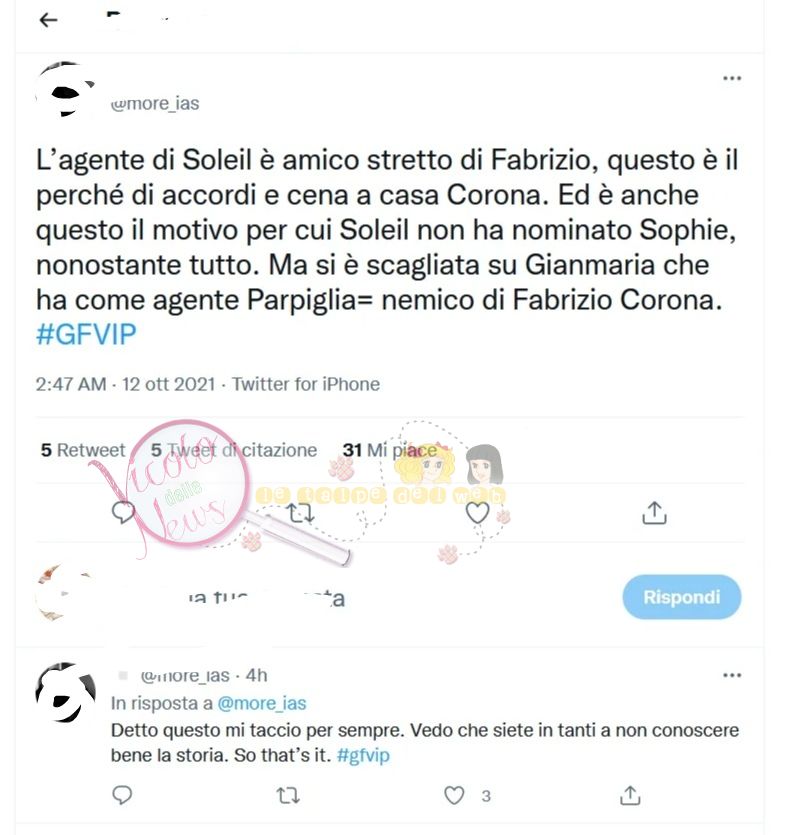Image resolution: width=789 pixels, height=835 pixels.
Task: Share the reply tweet with its share icon
Action: point(630,795)
